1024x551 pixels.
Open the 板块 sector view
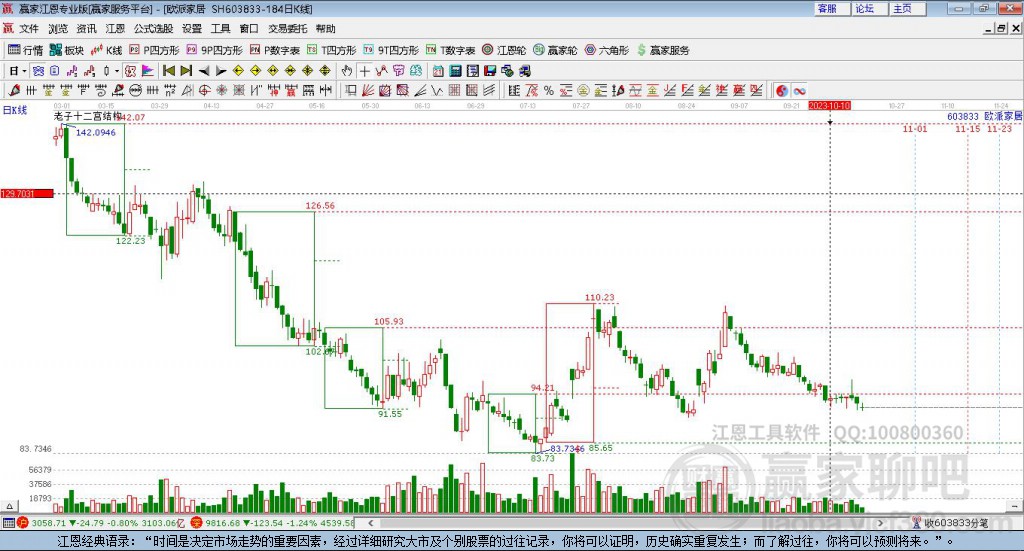pyautogui.click(x=67, y=50)
